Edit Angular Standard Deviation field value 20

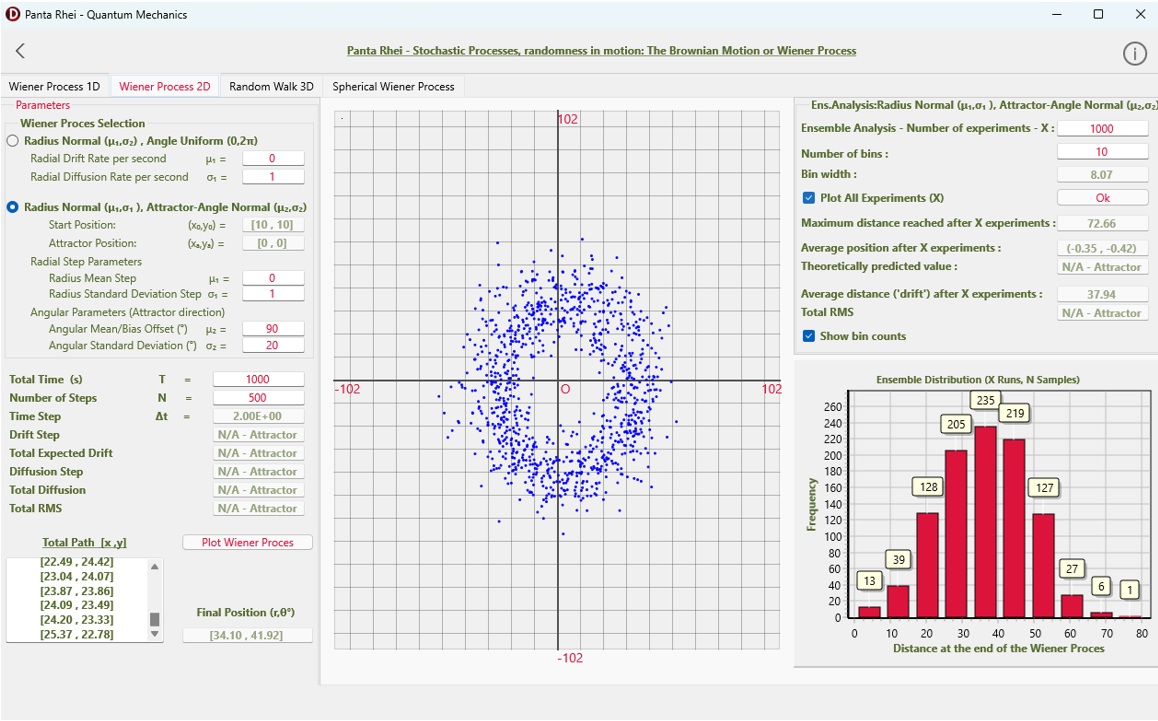273,345
